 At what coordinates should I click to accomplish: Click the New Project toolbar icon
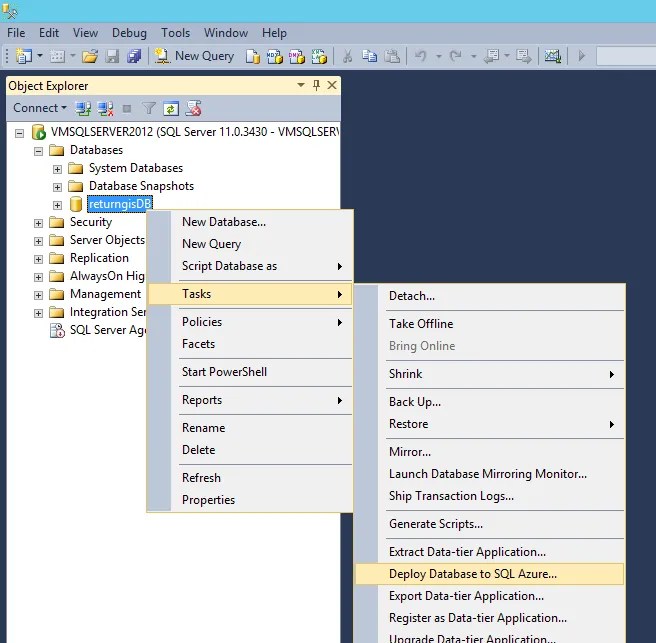[x=24, y=56]
